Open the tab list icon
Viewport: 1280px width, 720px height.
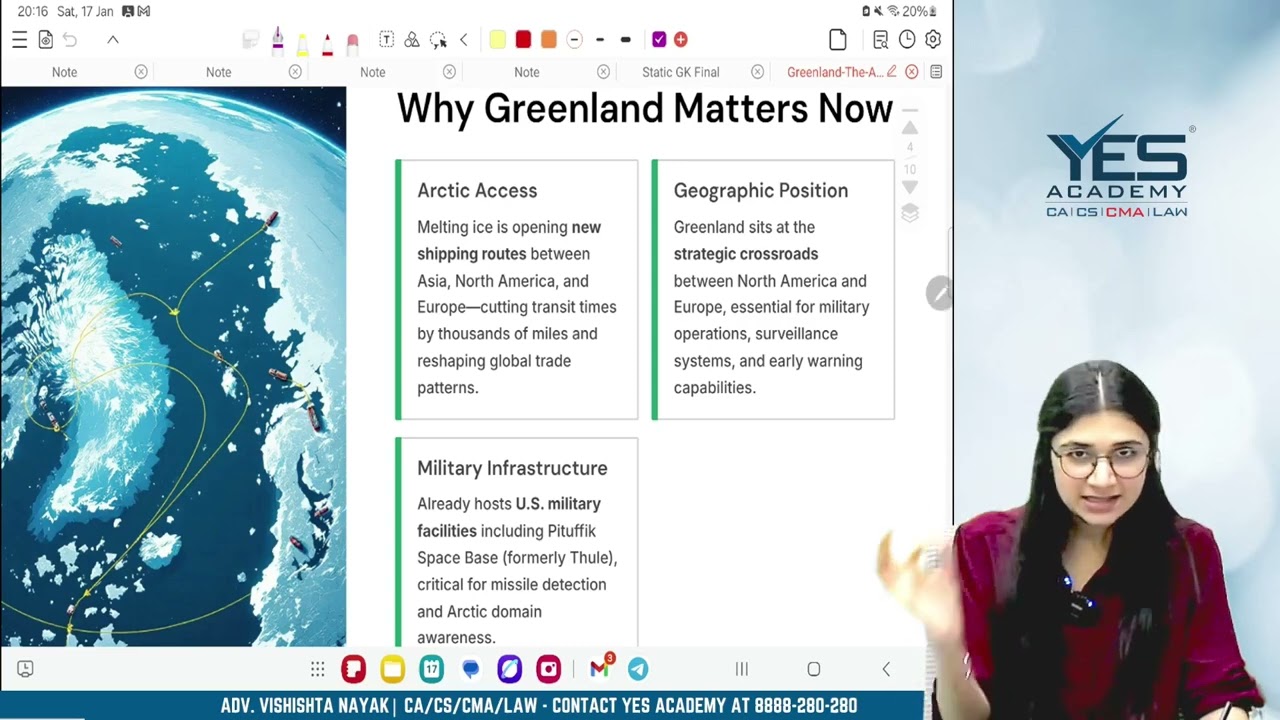point(936,72)
